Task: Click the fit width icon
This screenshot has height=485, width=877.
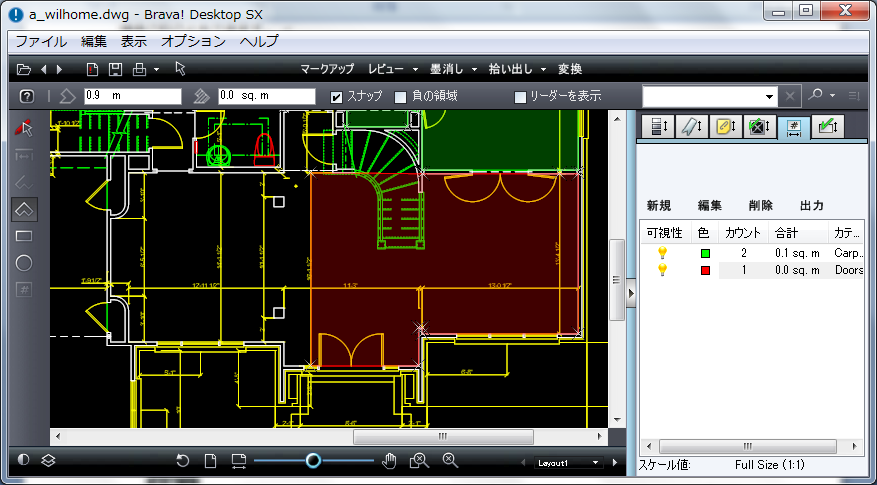Action: 239,460
